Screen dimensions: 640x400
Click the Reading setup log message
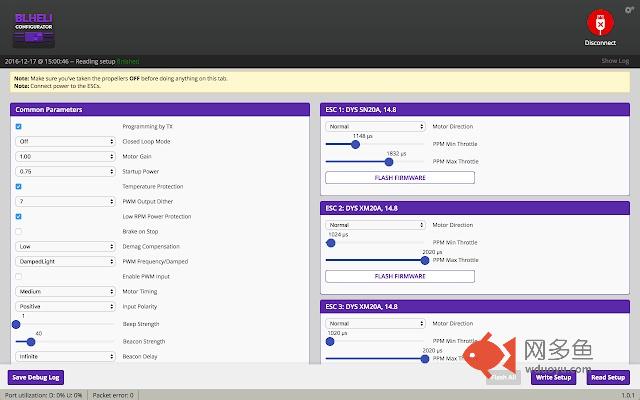pos(72,62)
